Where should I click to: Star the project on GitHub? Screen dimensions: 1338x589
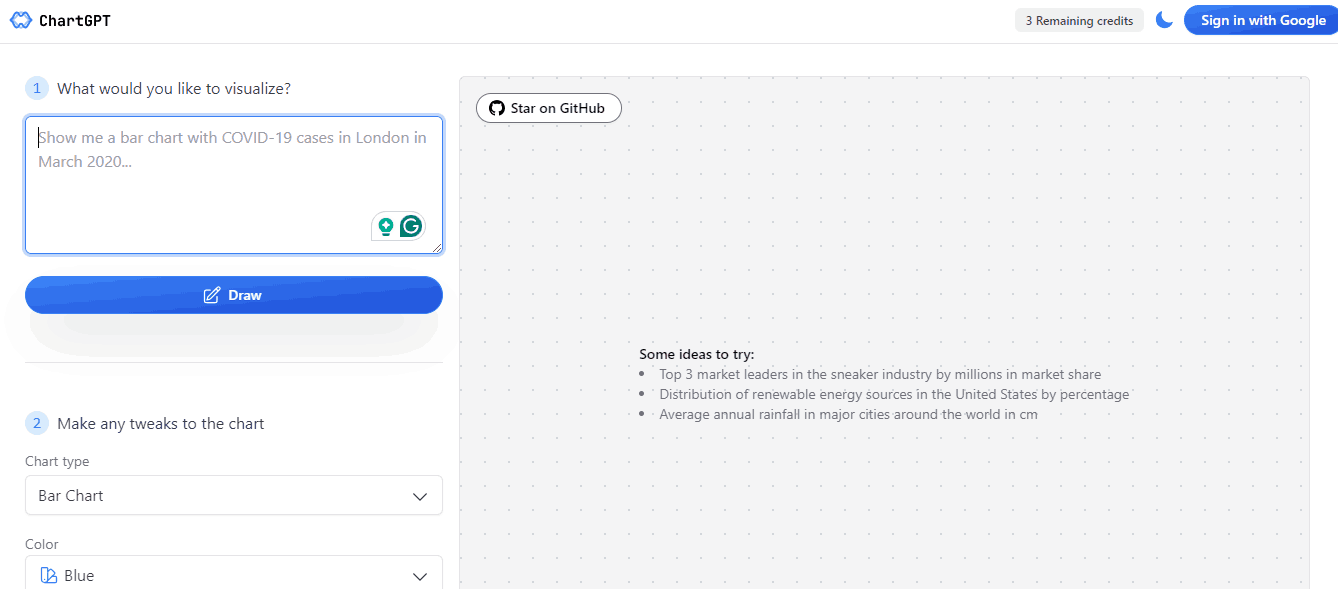pyautogui.click(x=548, y=108)
